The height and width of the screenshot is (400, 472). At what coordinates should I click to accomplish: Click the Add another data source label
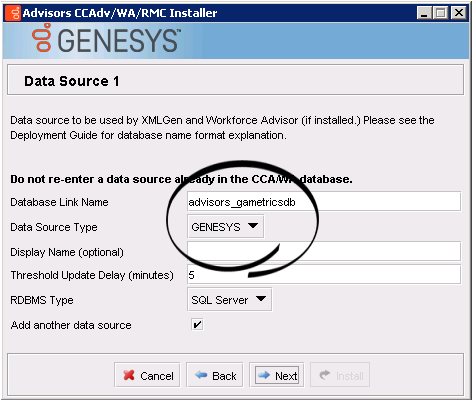[x=71, y=325]
